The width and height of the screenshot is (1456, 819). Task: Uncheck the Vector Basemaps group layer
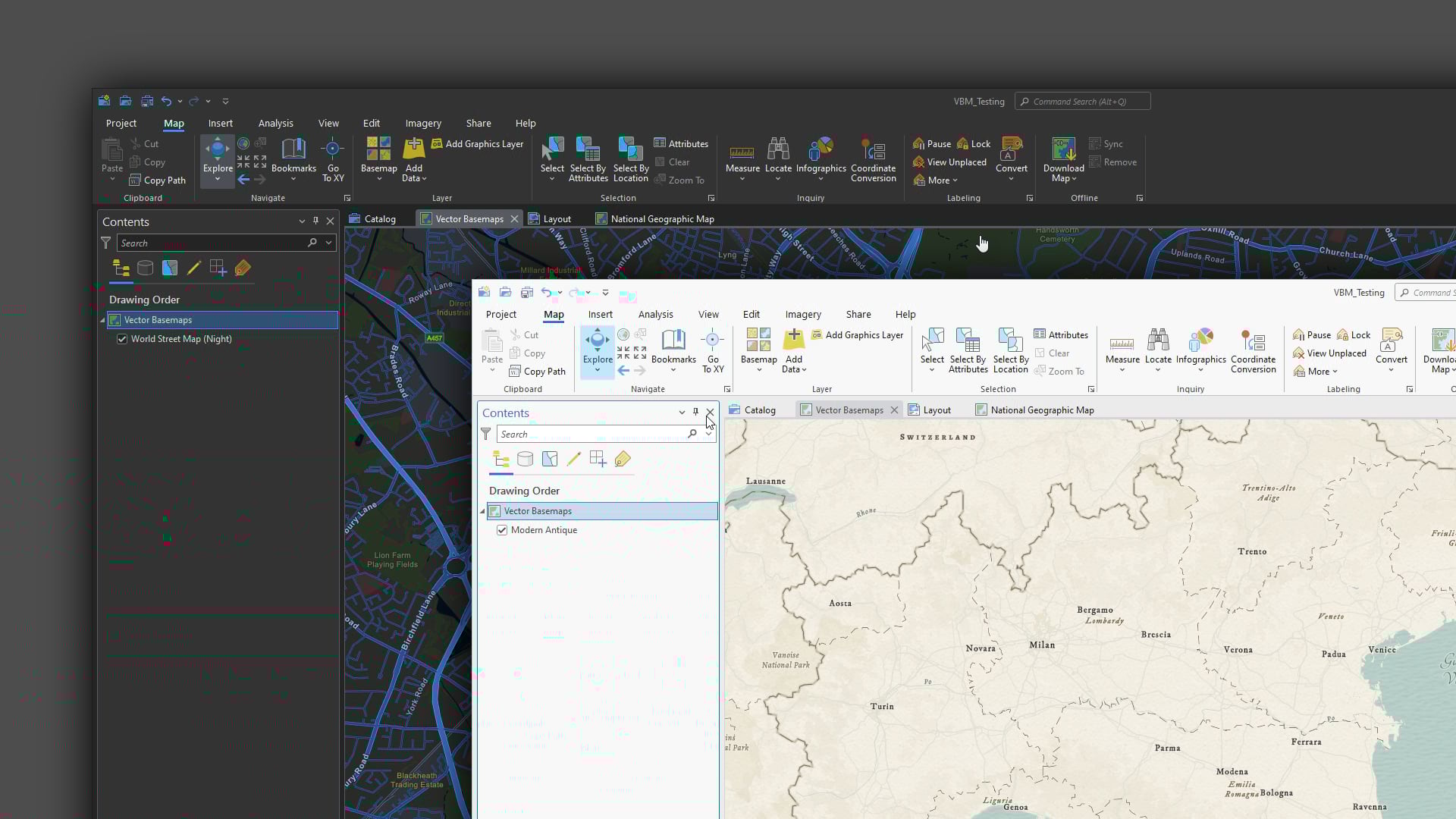(494, 510)
